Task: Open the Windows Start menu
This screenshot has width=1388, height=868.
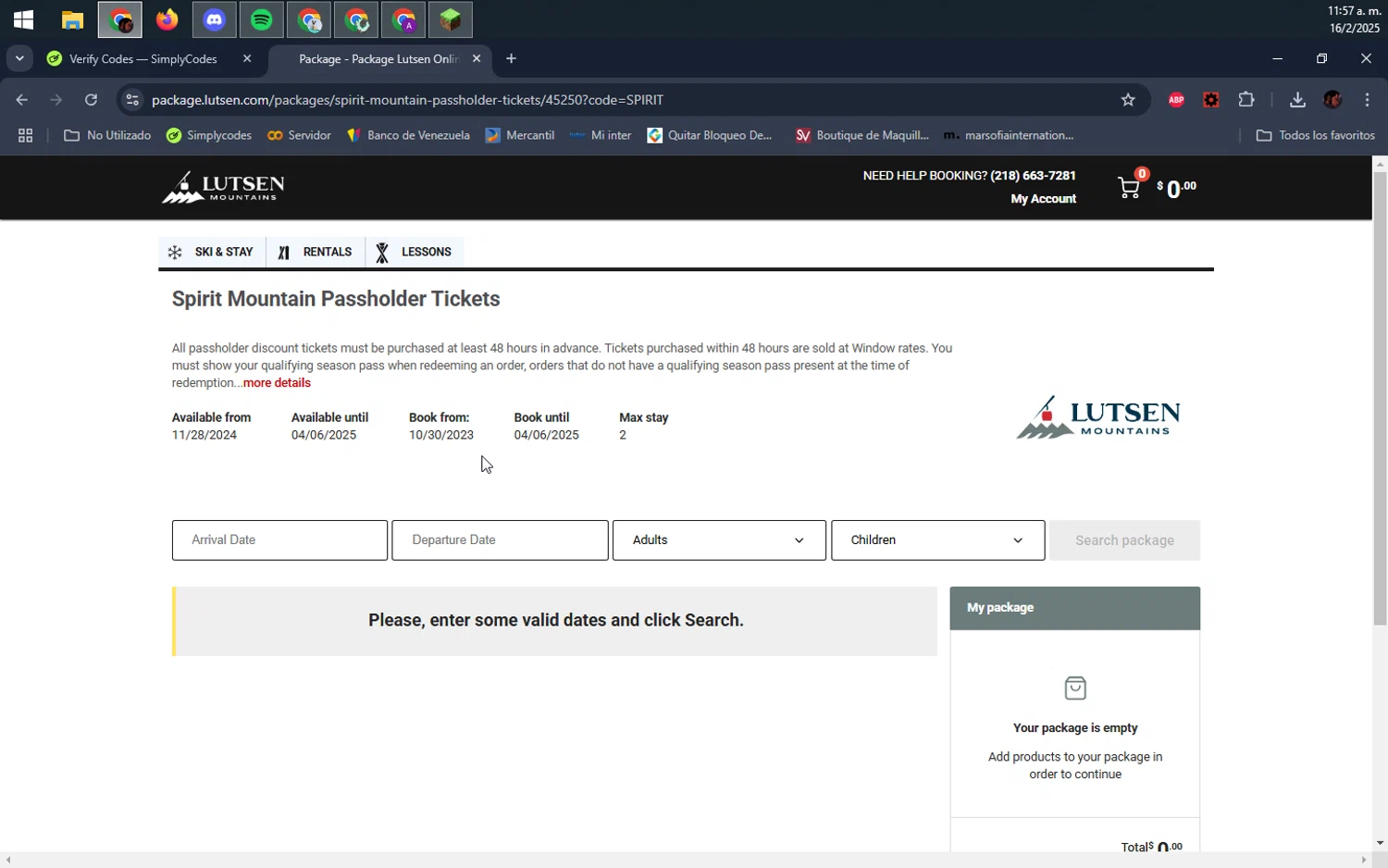Action: point(24,19)
